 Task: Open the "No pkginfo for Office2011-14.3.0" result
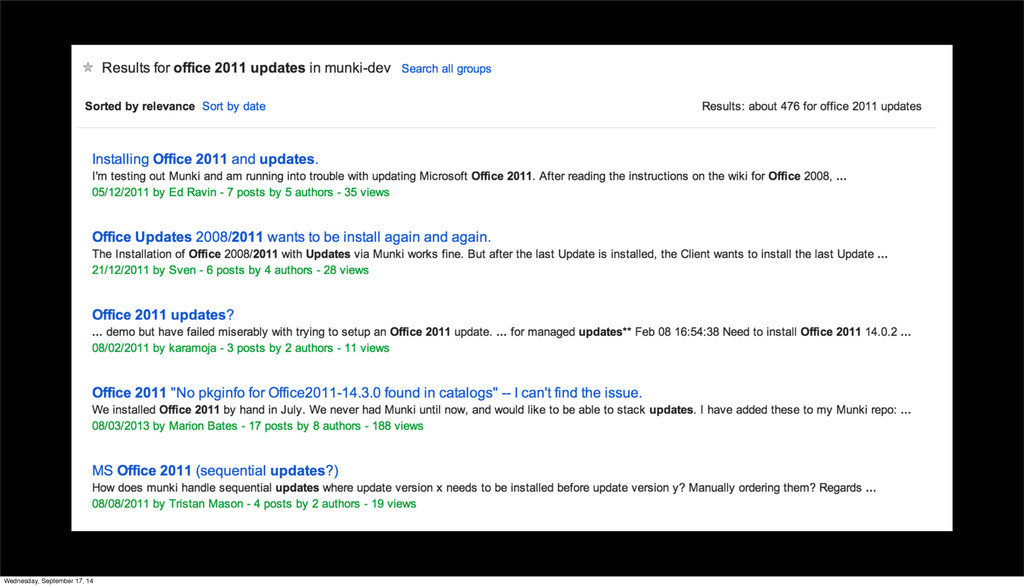[367, 393]
